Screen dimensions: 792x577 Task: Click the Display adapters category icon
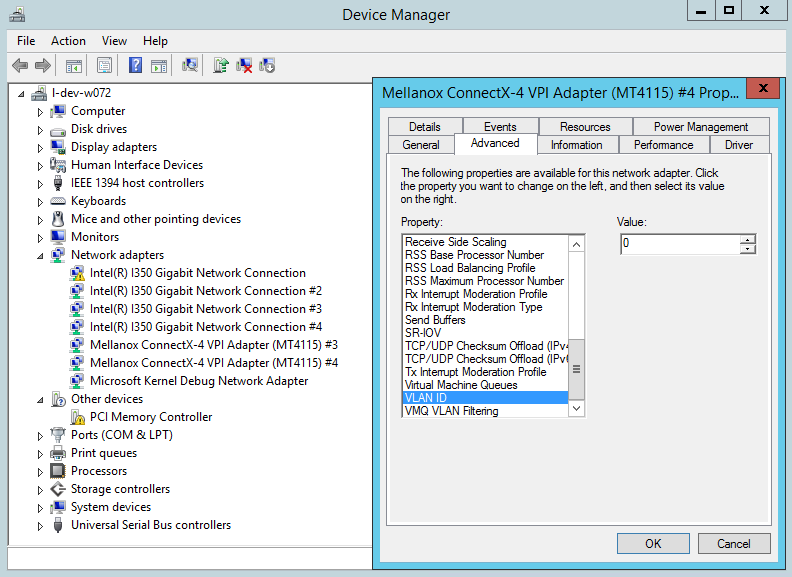tap(58, 147)
